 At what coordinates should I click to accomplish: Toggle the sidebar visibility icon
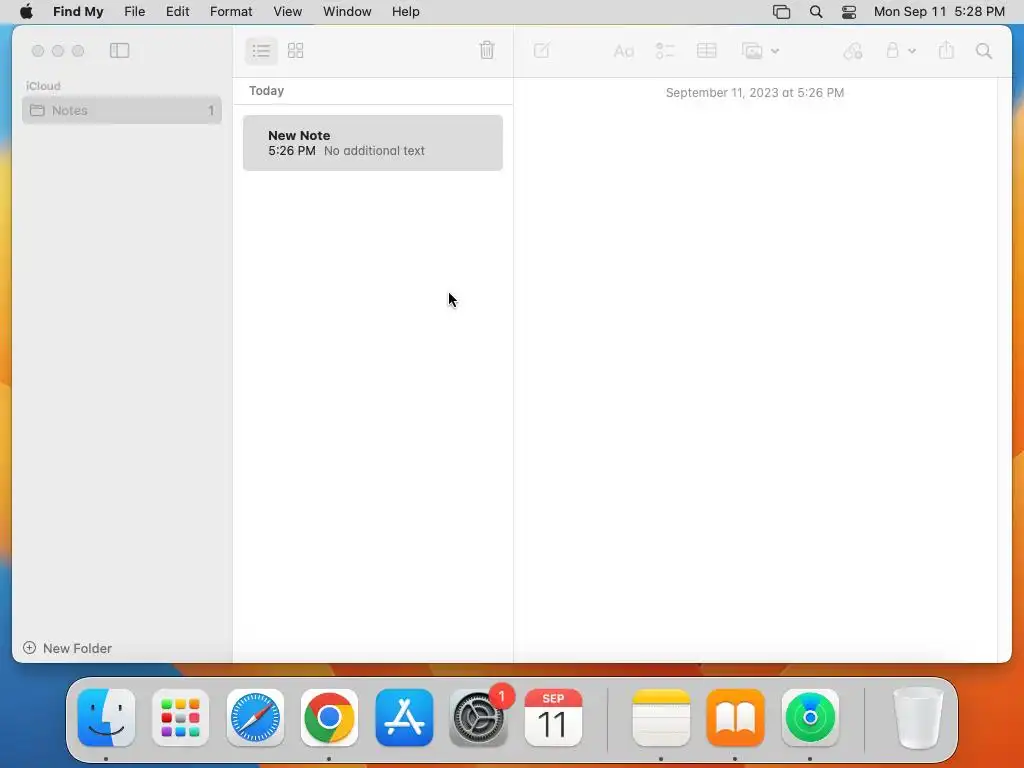tap(120, 50)
